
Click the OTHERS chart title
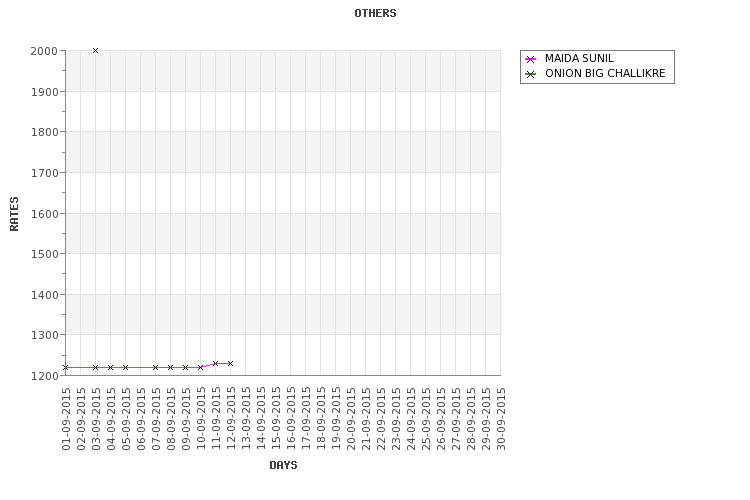tap(375, 13)
